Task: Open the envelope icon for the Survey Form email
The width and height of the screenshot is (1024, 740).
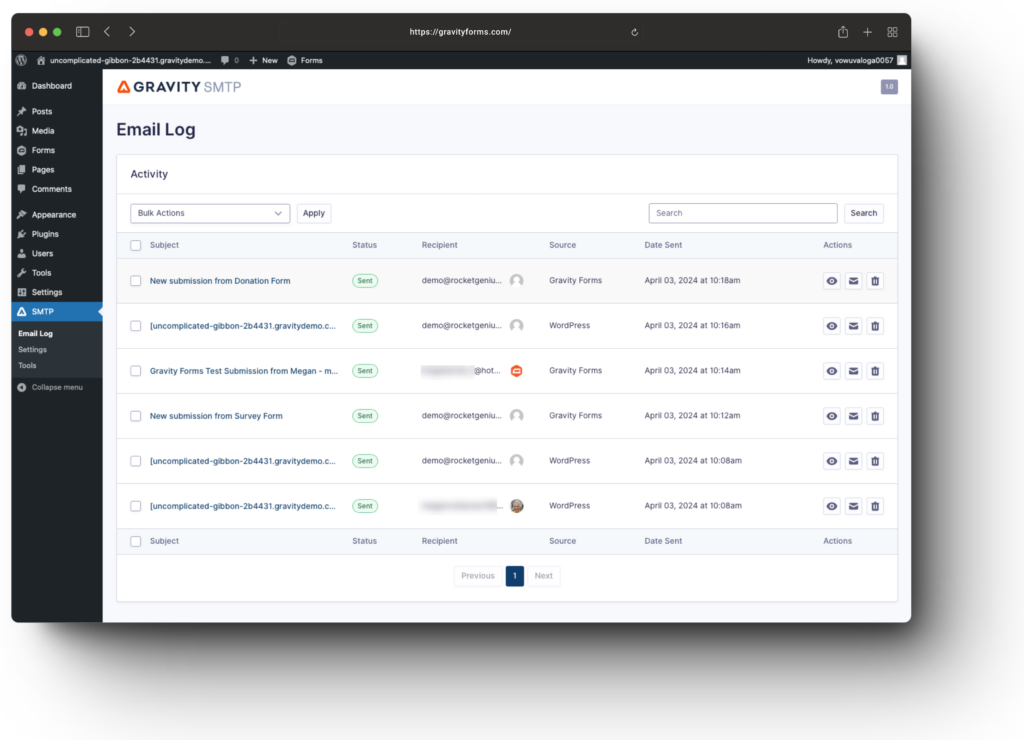Action: pos(853,415)
